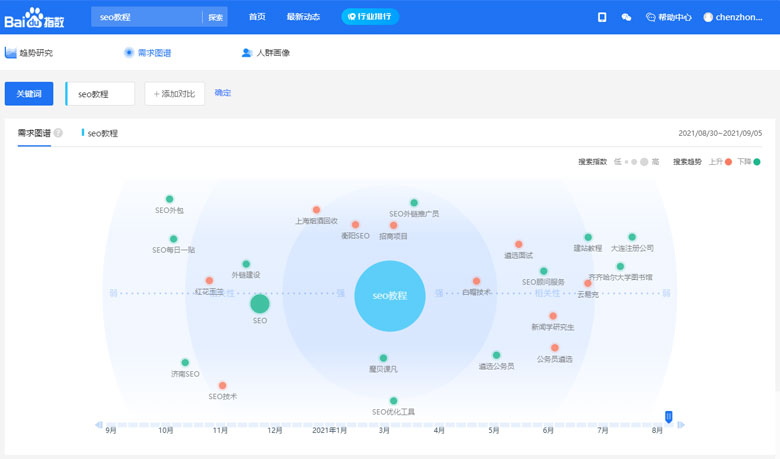Click the 行业排行 button
The height and width of the screenshot is (459, 780).
(x=370, y=17)
